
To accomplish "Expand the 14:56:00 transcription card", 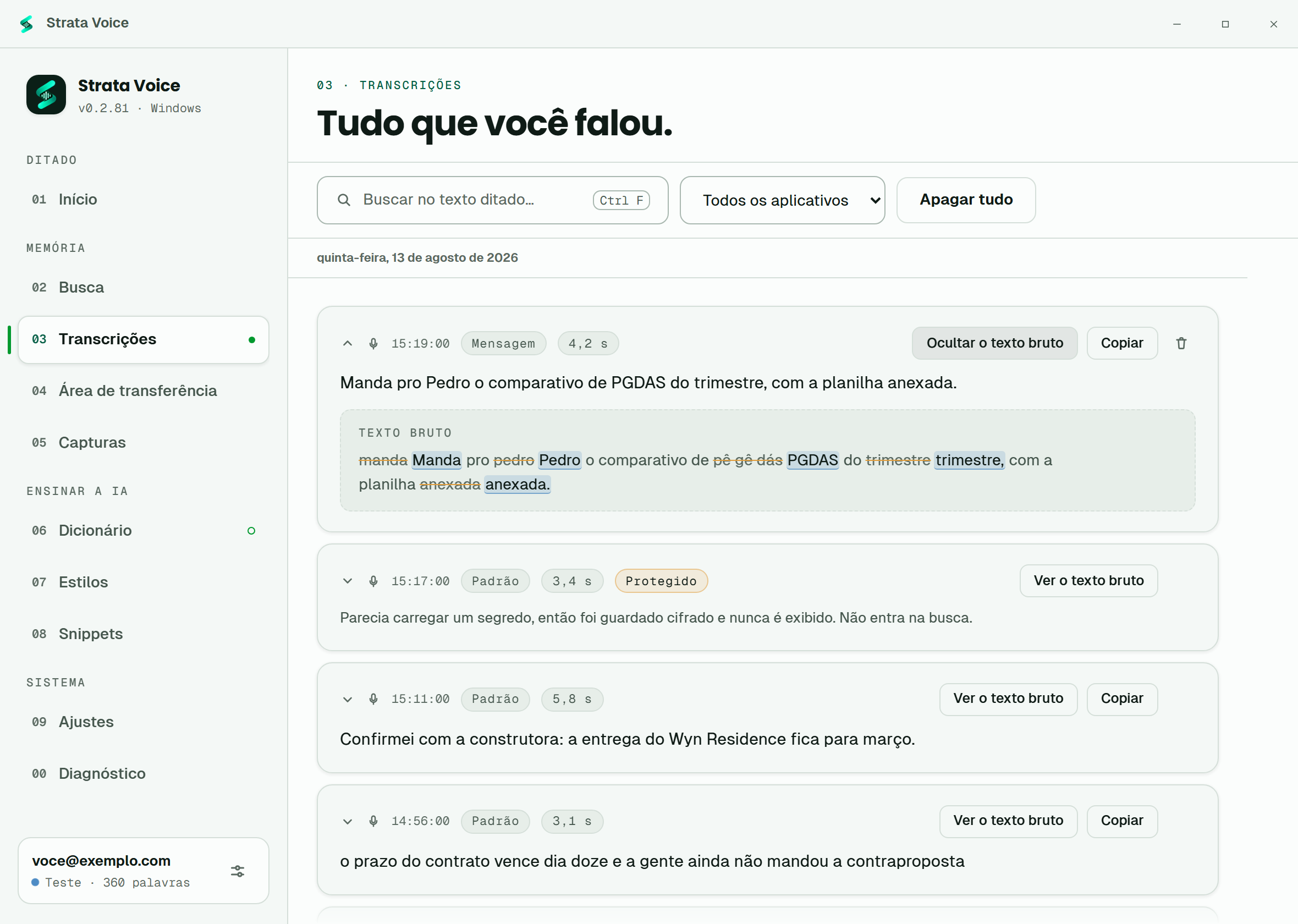I will click(348, 821).
